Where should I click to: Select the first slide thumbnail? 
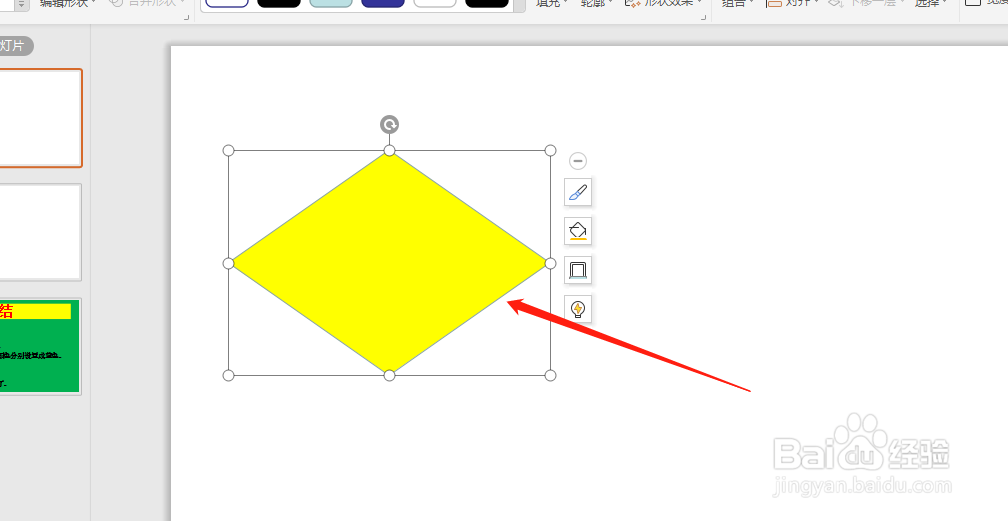[x=40, y=118]
